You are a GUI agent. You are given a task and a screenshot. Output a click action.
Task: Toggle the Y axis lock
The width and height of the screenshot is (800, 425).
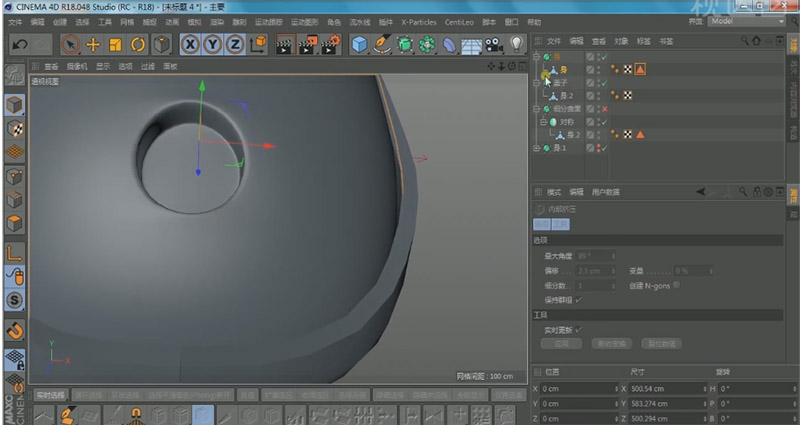213,45
